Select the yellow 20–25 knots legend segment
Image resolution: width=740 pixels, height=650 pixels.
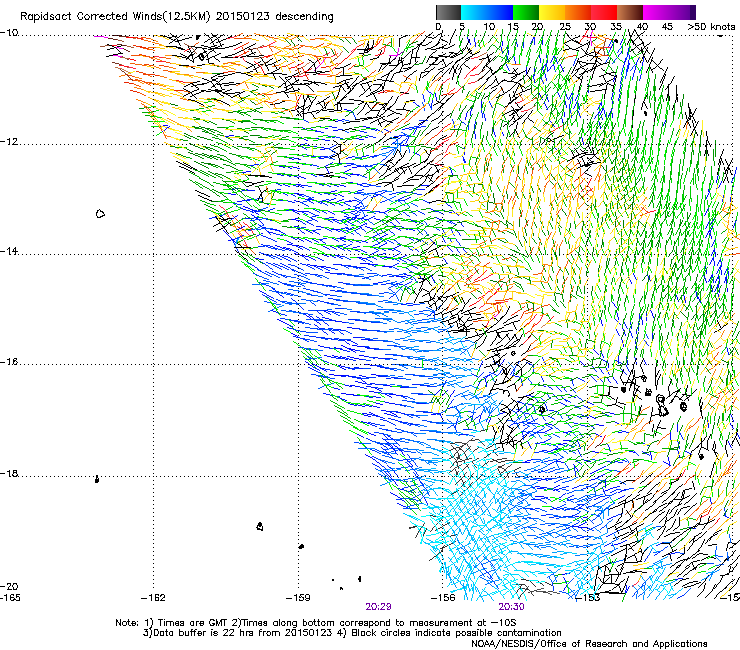click(552, 12)
